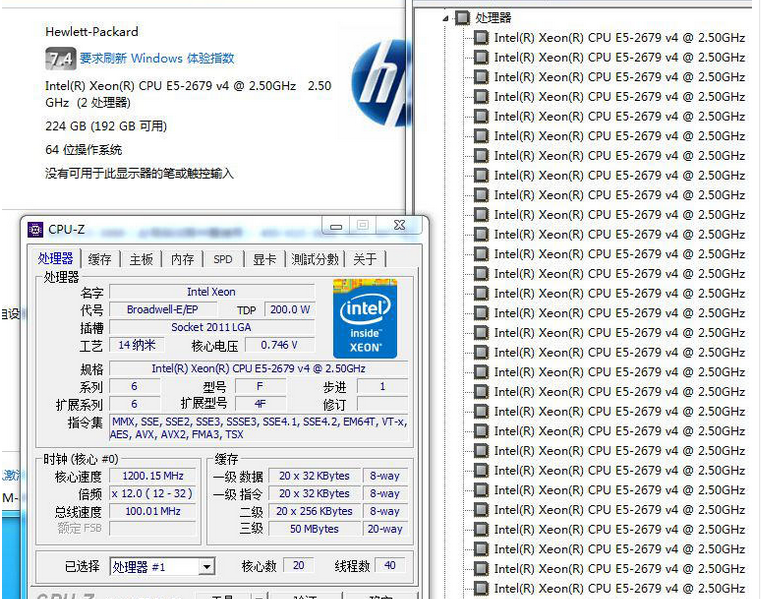This screenshot has width=761, height=599.
Task: Click the 名字 field showing Intel Xeon
Action: point(212,292)
